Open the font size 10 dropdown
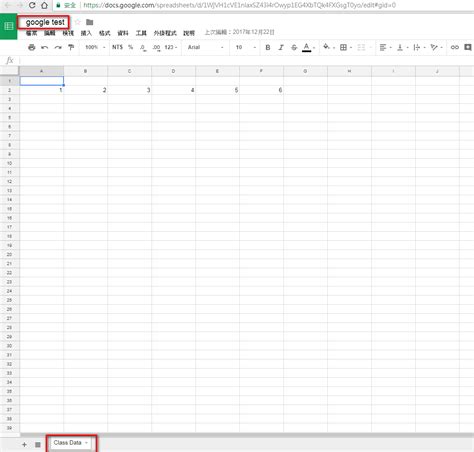The width and height of the screenshot is (474, 452). tap(246, 47)
